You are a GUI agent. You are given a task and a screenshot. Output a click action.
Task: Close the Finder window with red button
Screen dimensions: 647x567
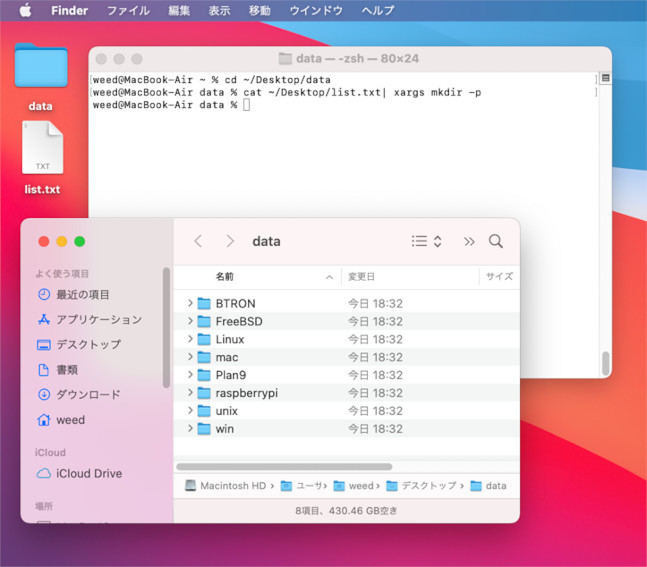[x=44, y=241]
